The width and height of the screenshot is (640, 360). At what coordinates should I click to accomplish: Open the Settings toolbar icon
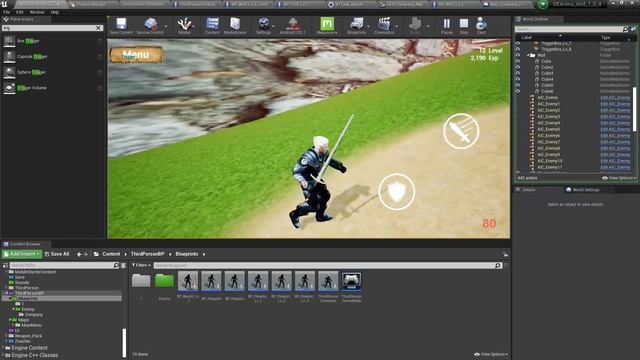pyautogui.click(x=264, y=26)
